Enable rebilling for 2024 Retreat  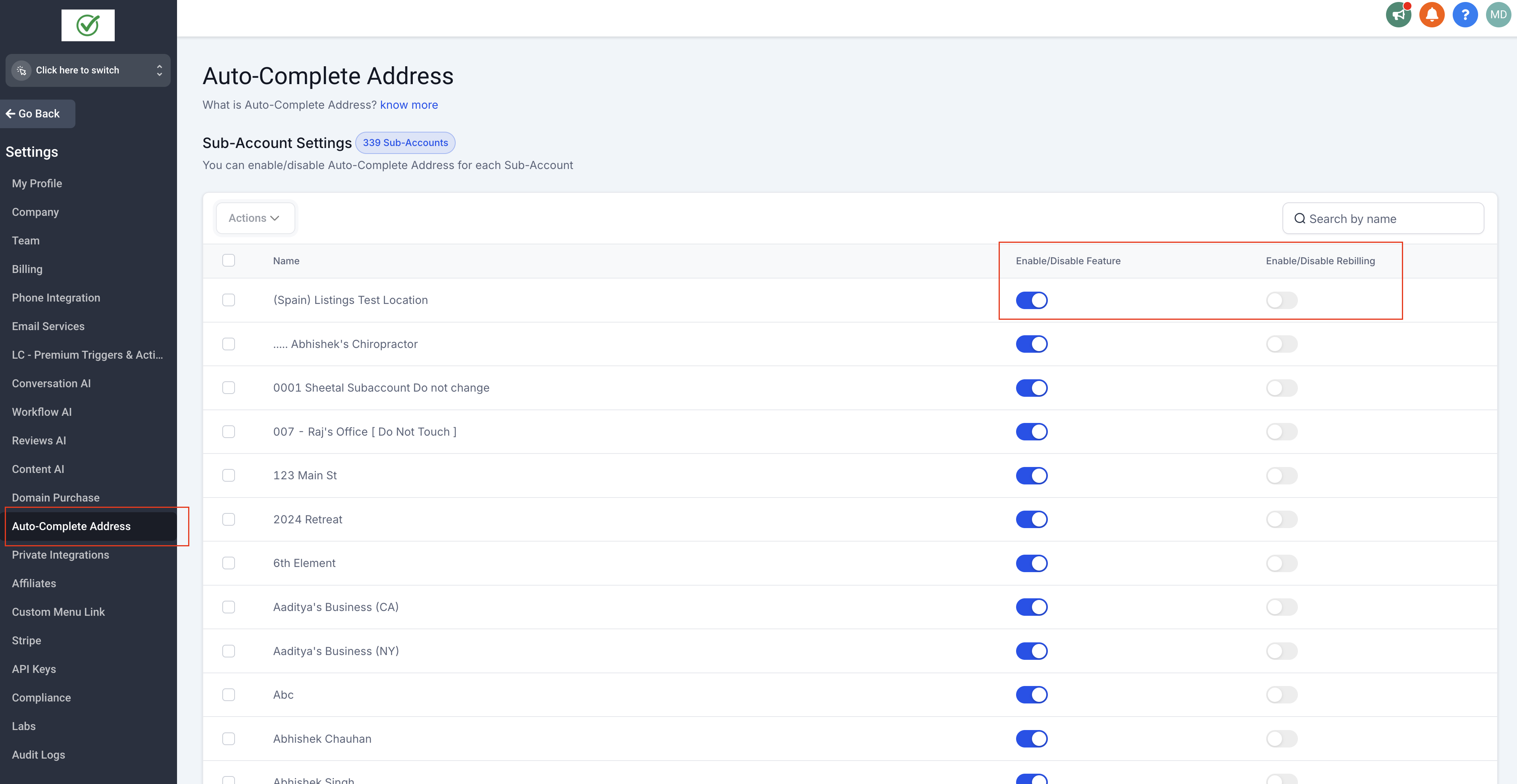pos(1282,519)
